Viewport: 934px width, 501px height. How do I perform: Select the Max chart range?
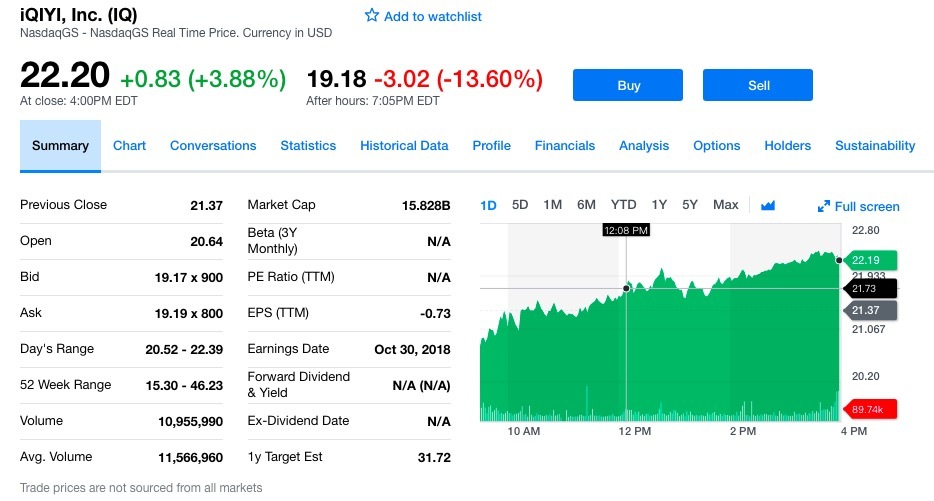[726, 205]
